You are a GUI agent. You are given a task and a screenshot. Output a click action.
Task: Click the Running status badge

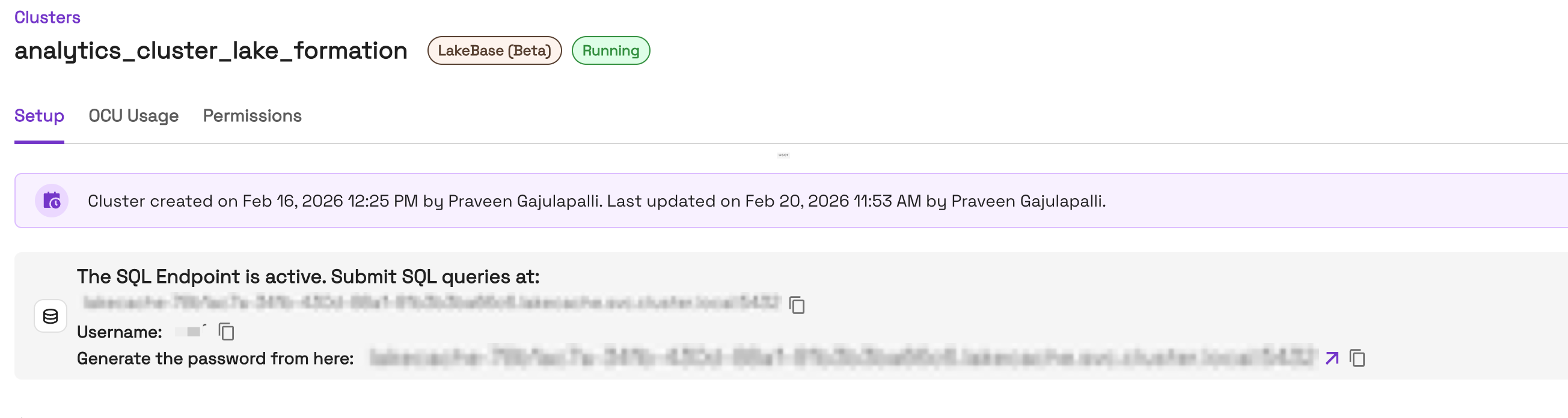click(x=610, y=50)
